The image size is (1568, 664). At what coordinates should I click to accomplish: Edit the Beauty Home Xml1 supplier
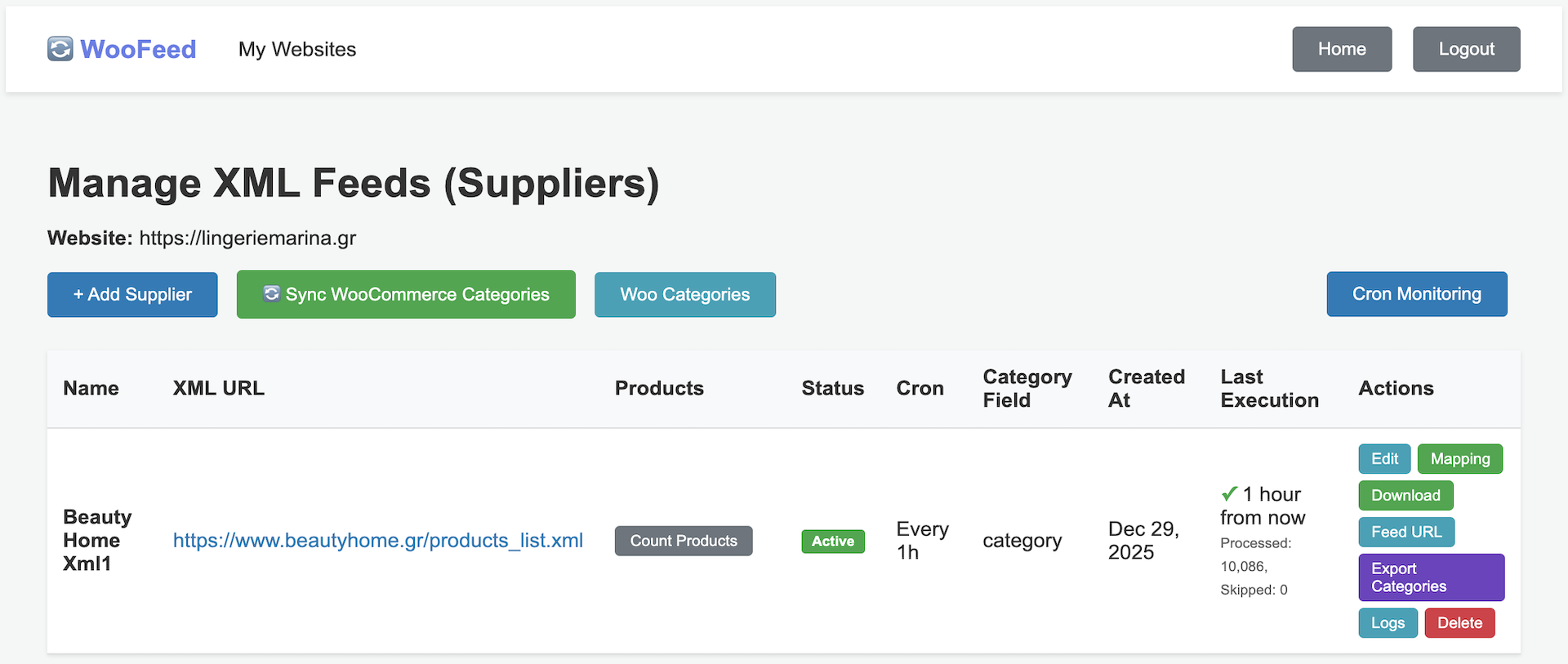coord(1384,458)
